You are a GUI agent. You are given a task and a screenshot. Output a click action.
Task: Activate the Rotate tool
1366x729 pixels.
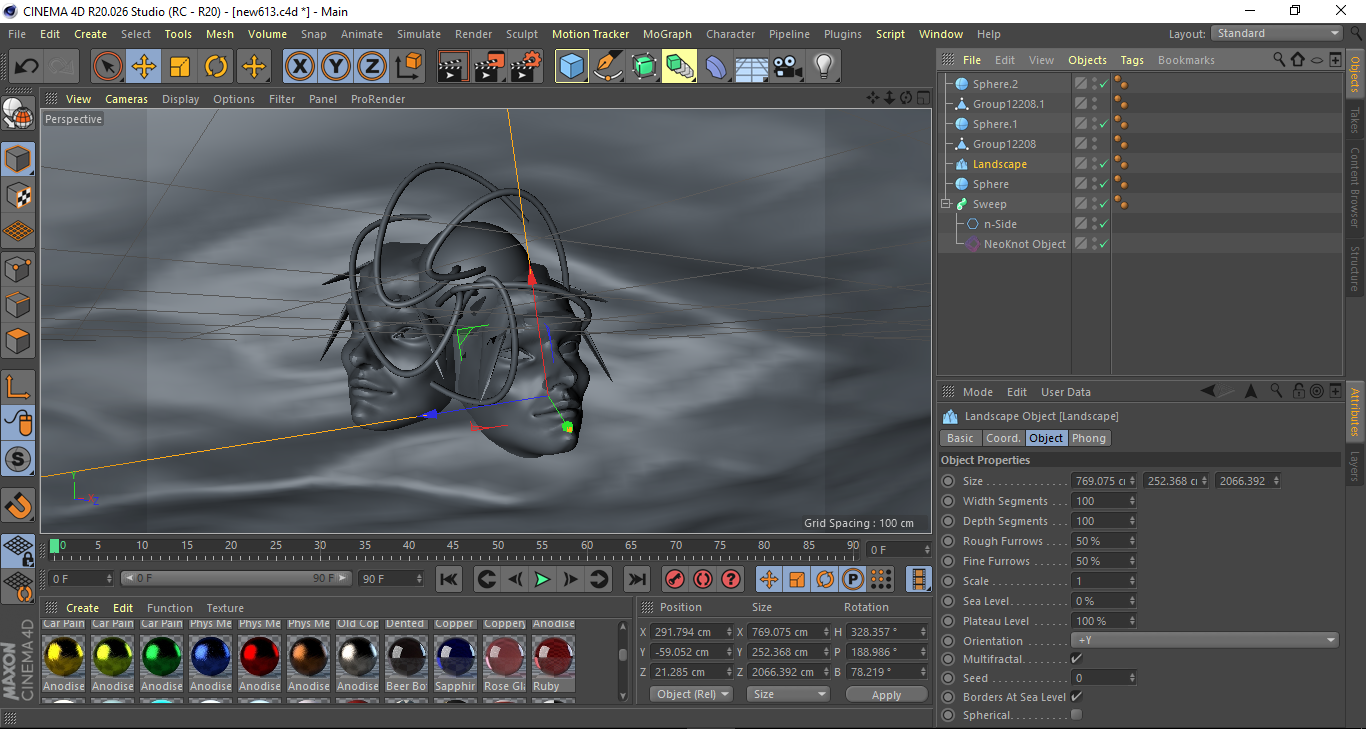point(216,66)
